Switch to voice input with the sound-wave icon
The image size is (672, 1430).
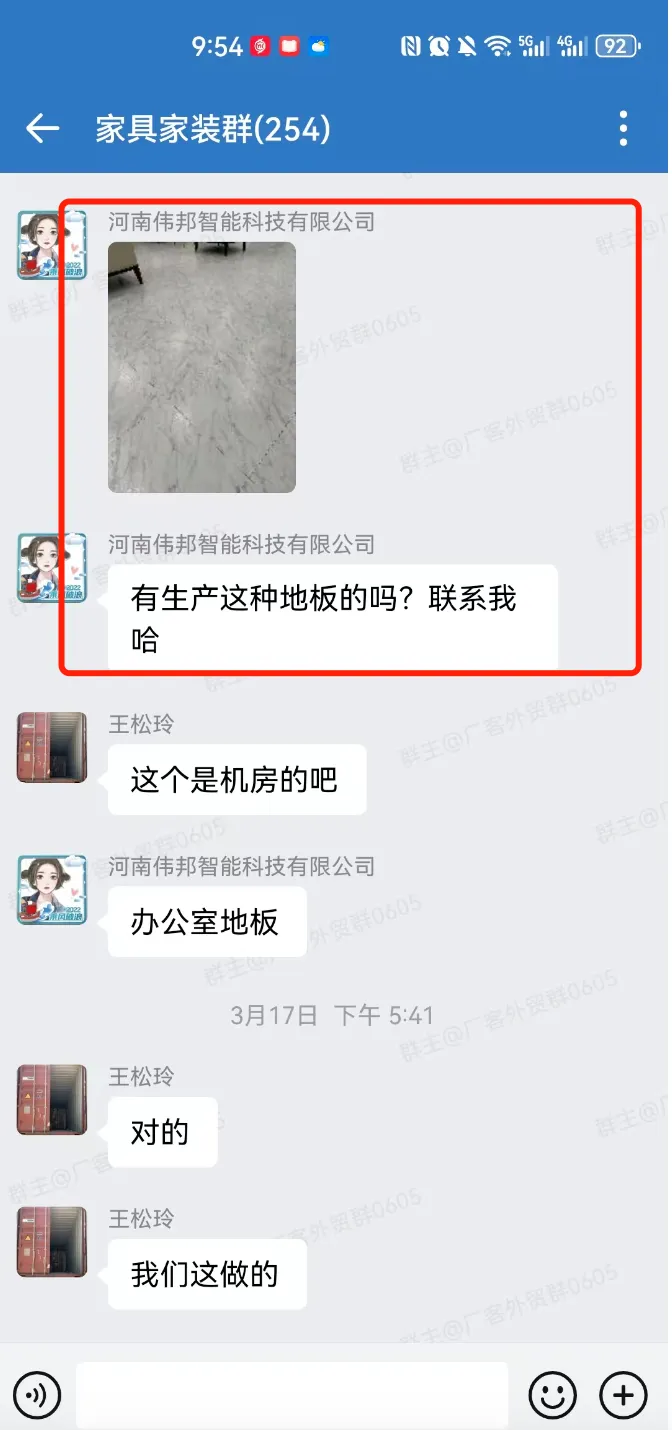coord(38,1394)
